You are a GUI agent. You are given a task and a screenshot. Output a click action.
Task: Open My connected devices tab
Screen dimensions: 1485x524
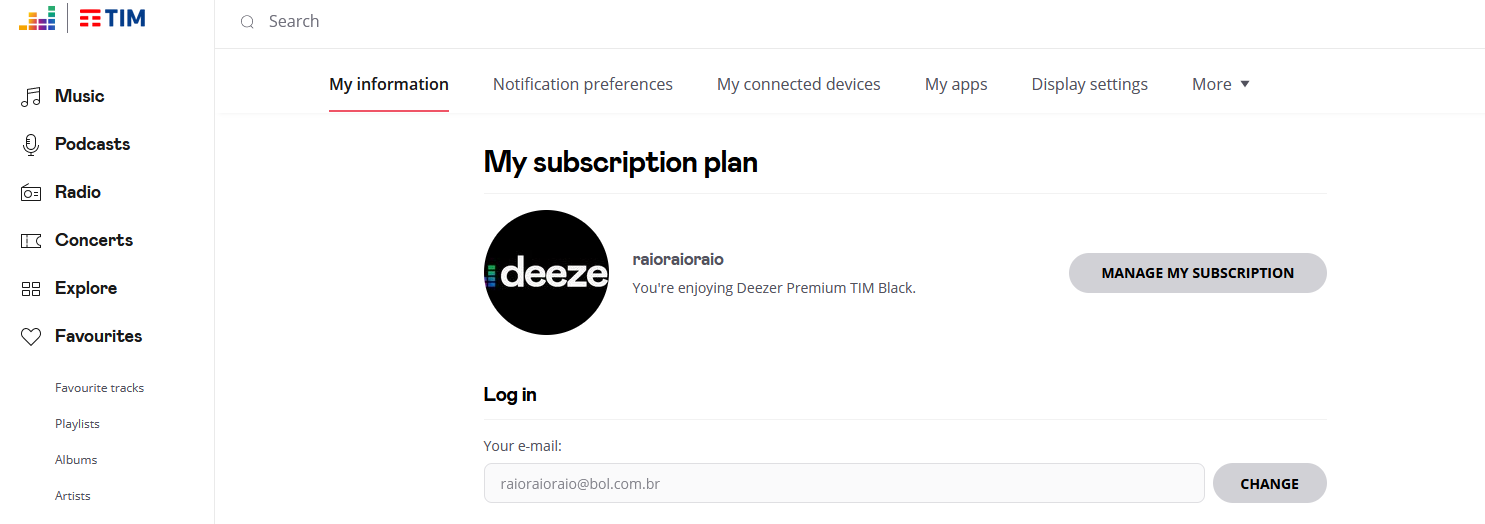click(x=798, y=85)
